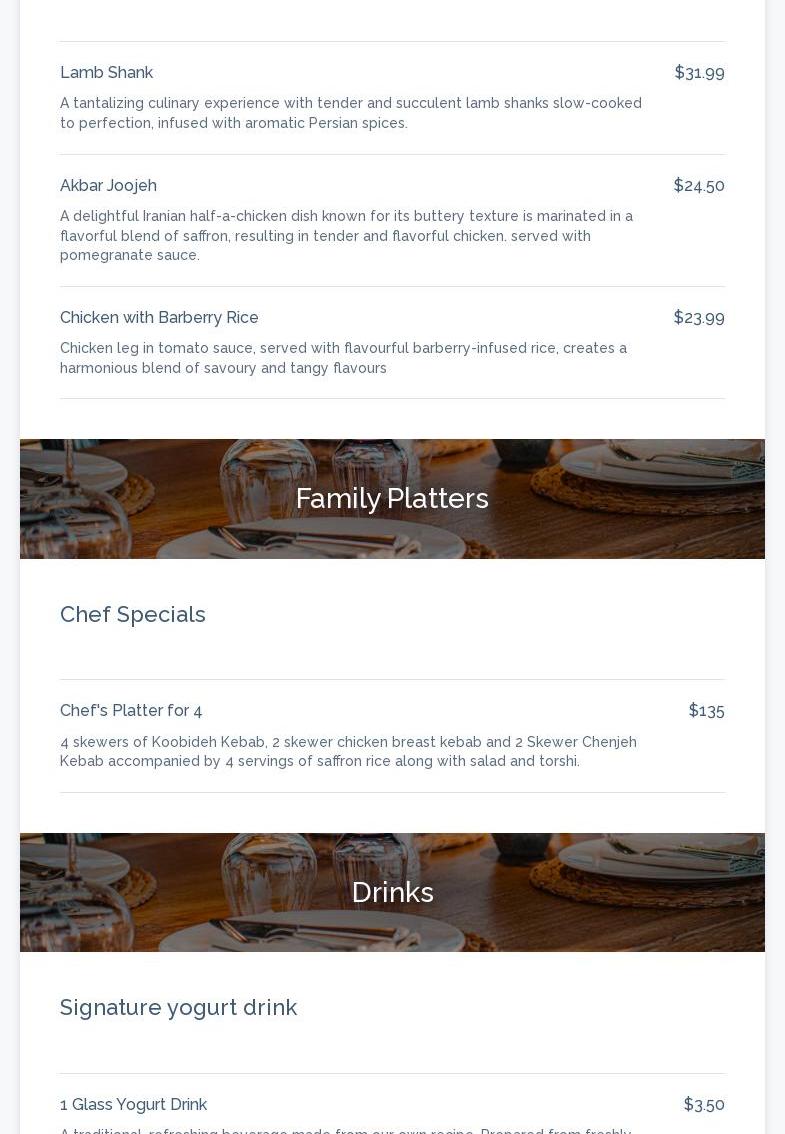Screen dimensions: 785x1134
Task: Click the $3.50 Yogurt Drink price
Action: tap(703, 1105)
